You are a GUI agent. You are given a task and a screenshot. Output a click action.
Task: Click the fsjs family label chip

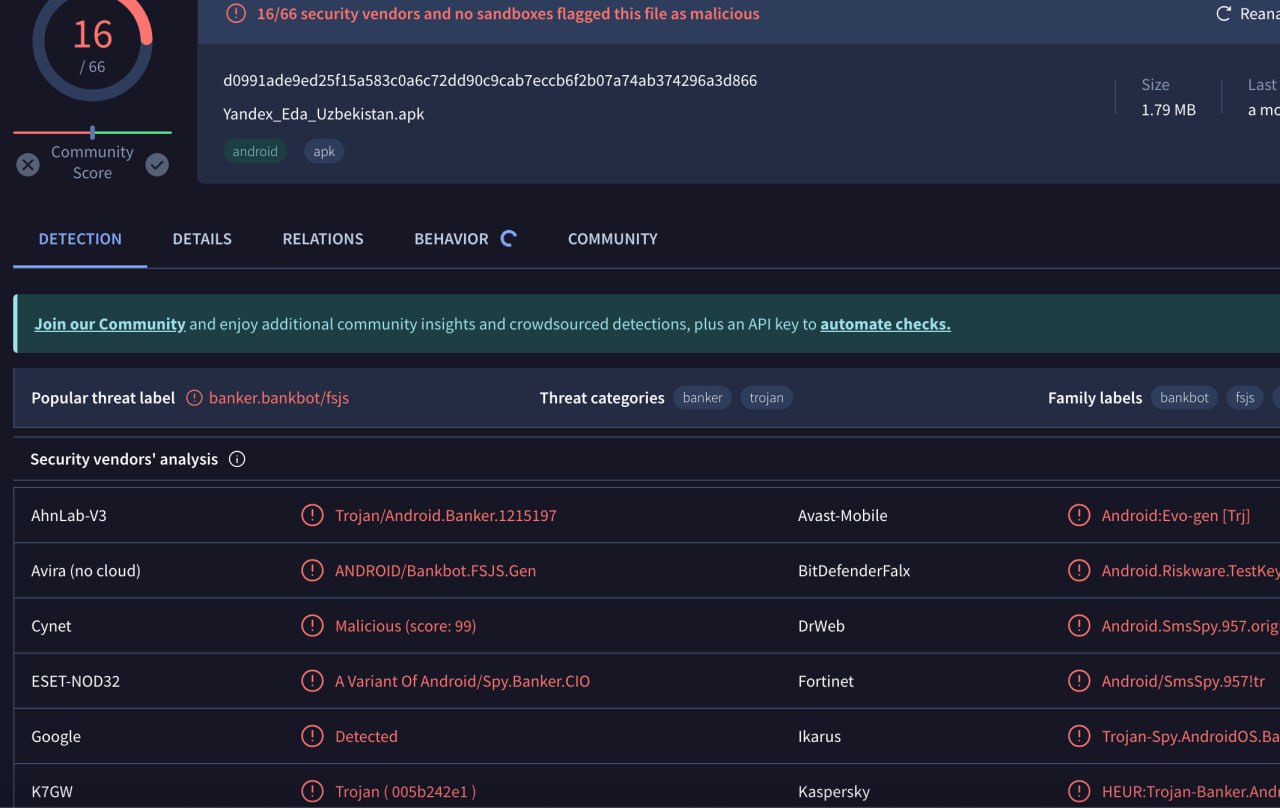(x=1245, y=397)
